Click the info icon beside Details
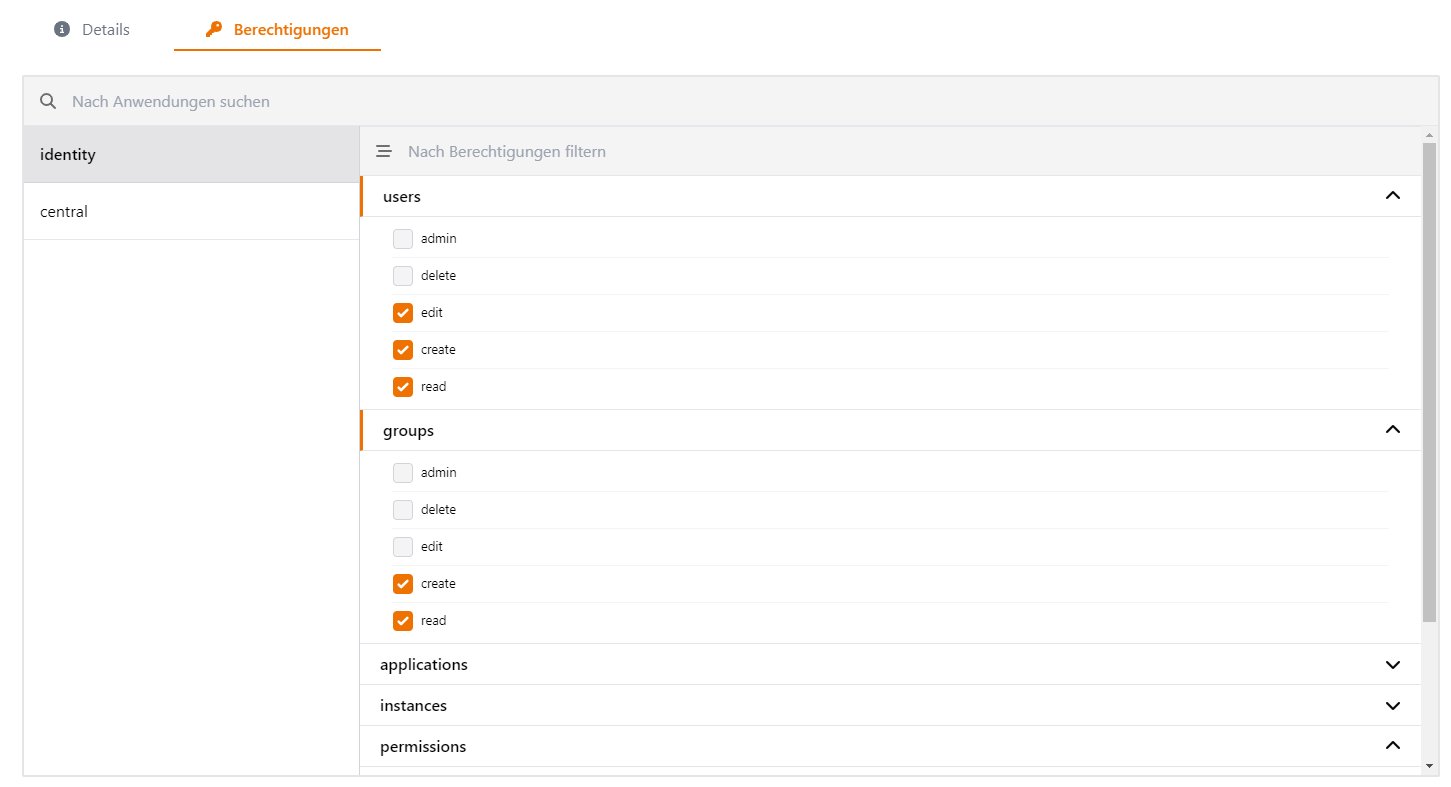Screen dimensions: 1451x787 [62, 30]
